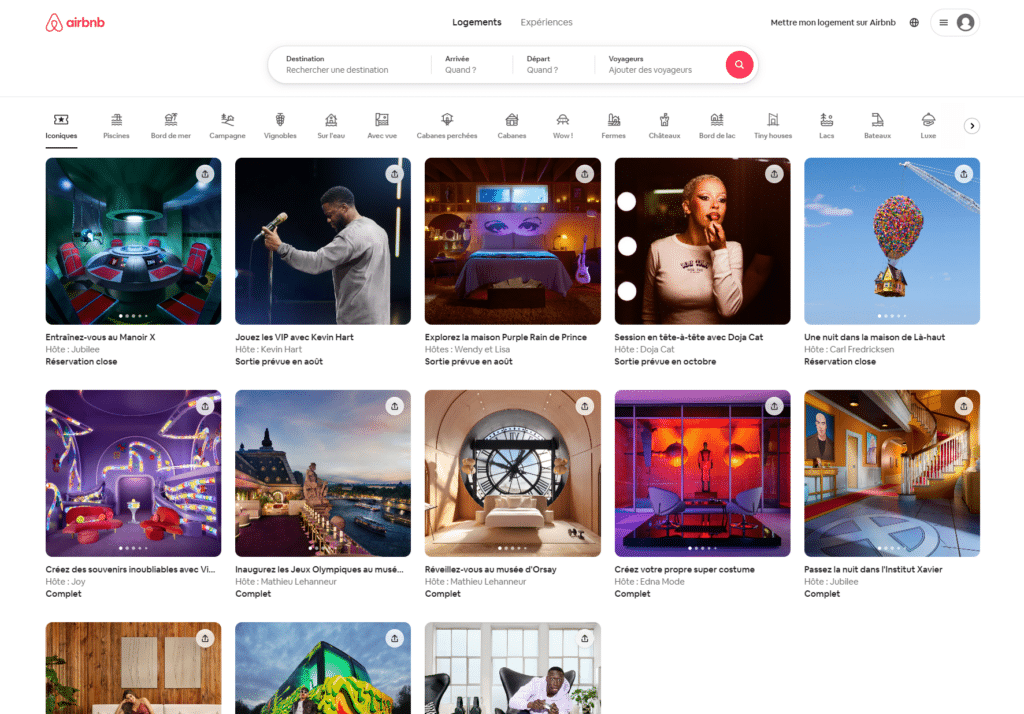This screenshot has height=714, width=1024.
Task: Open the globe language selector
Action: coord(914,22)
